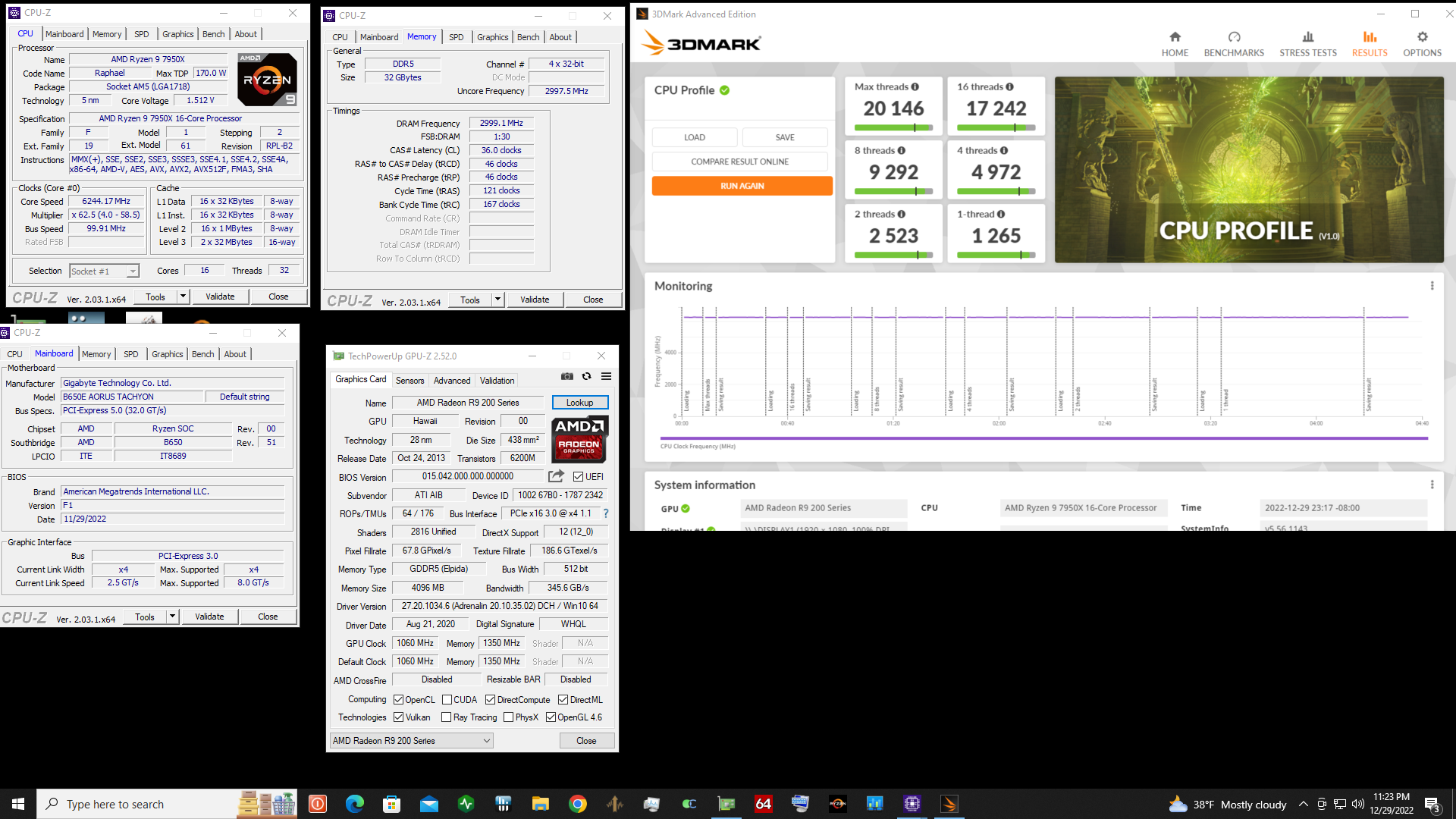Toggle UEFI checkbox in GPU-Z
This screenshot has width=1456, height=819.
tap(579, 477)
